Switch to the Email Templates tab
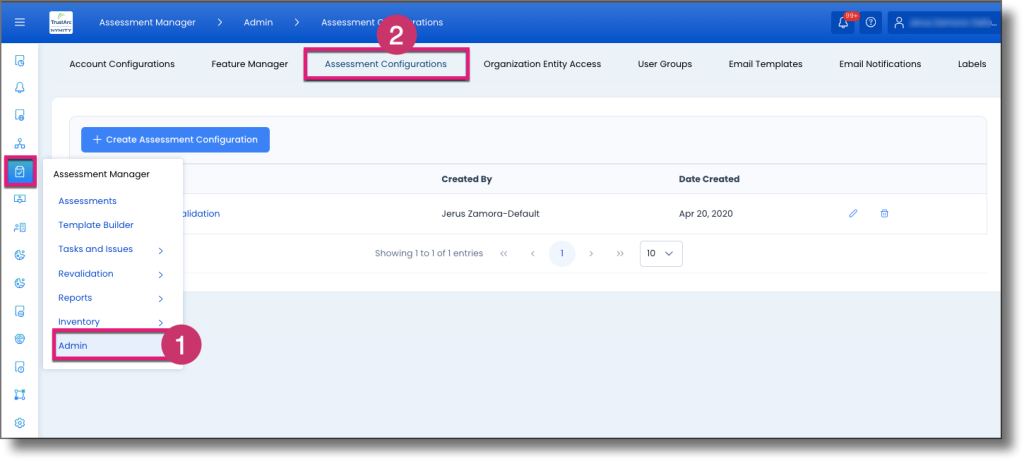 point(765,64)
